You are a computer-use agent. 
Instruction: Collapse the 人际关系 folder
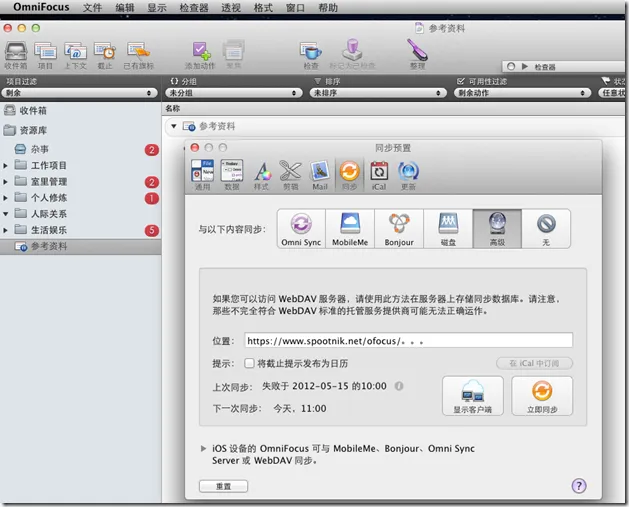pos(5,214)
